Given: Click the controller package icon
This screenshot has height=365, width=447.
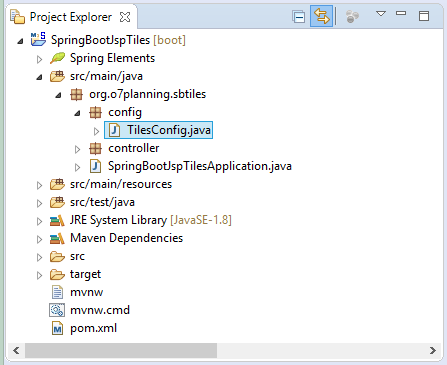Looking at the screenshot, I should tap(95, 148).
